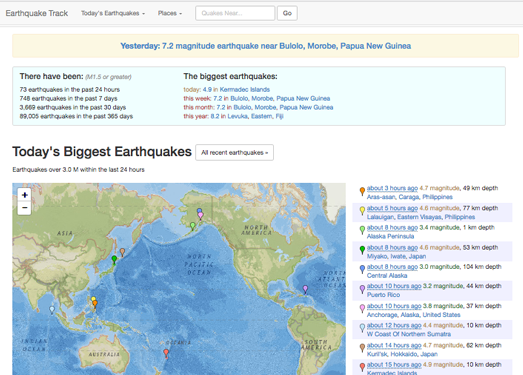Open the about 14 hours ago quake link
523x375 pixels.
point(394,346)
